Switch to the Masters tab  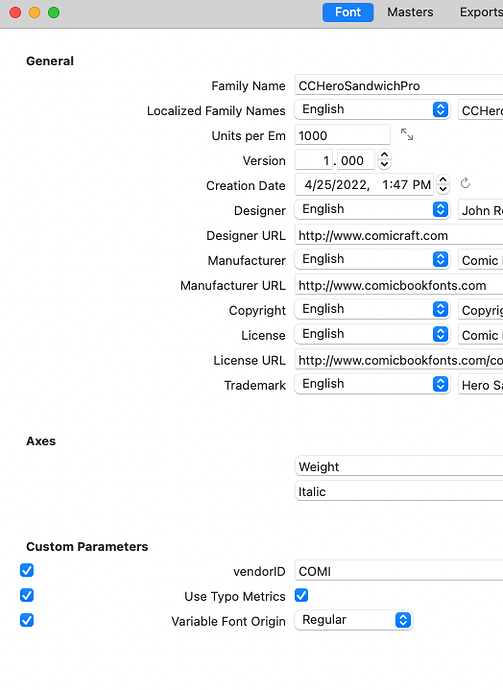410,12
